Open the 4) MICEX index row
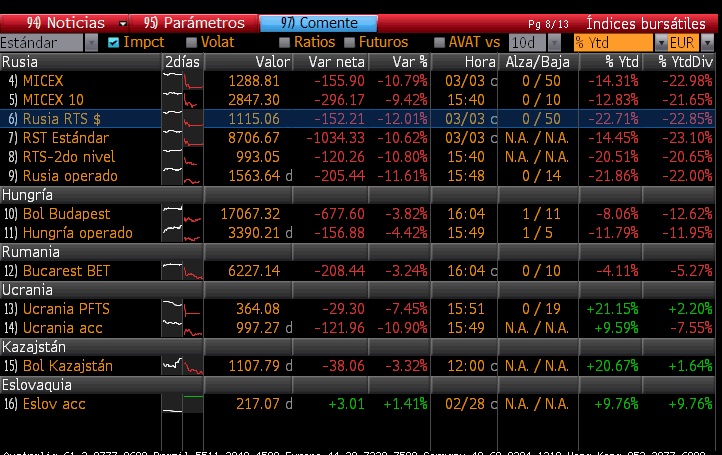The height and width of the screenshot is (455, 722). (x=357, y=81)
